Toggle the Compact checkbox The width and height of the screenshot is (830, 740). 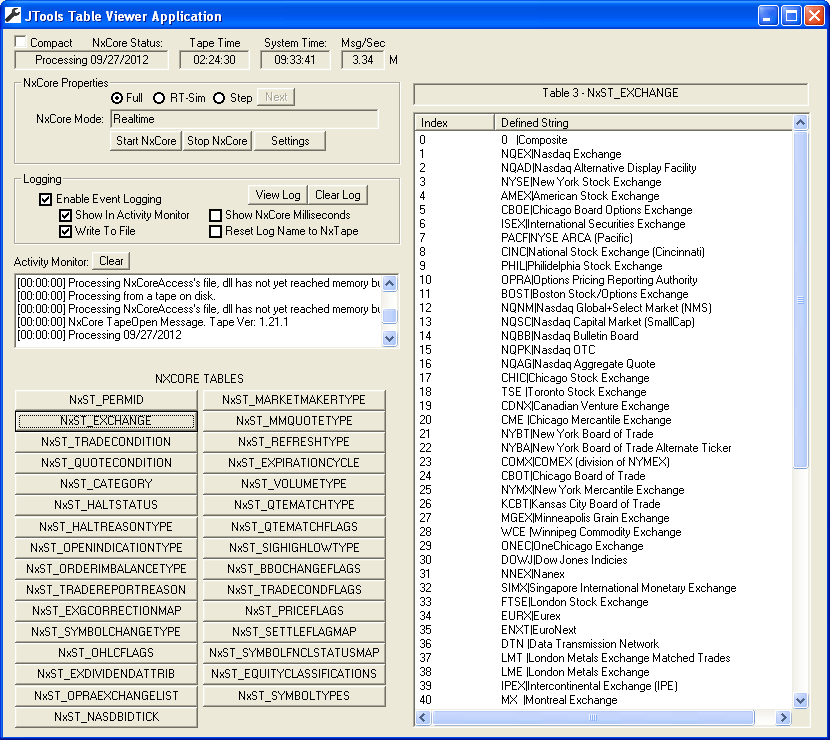point(21,41)
